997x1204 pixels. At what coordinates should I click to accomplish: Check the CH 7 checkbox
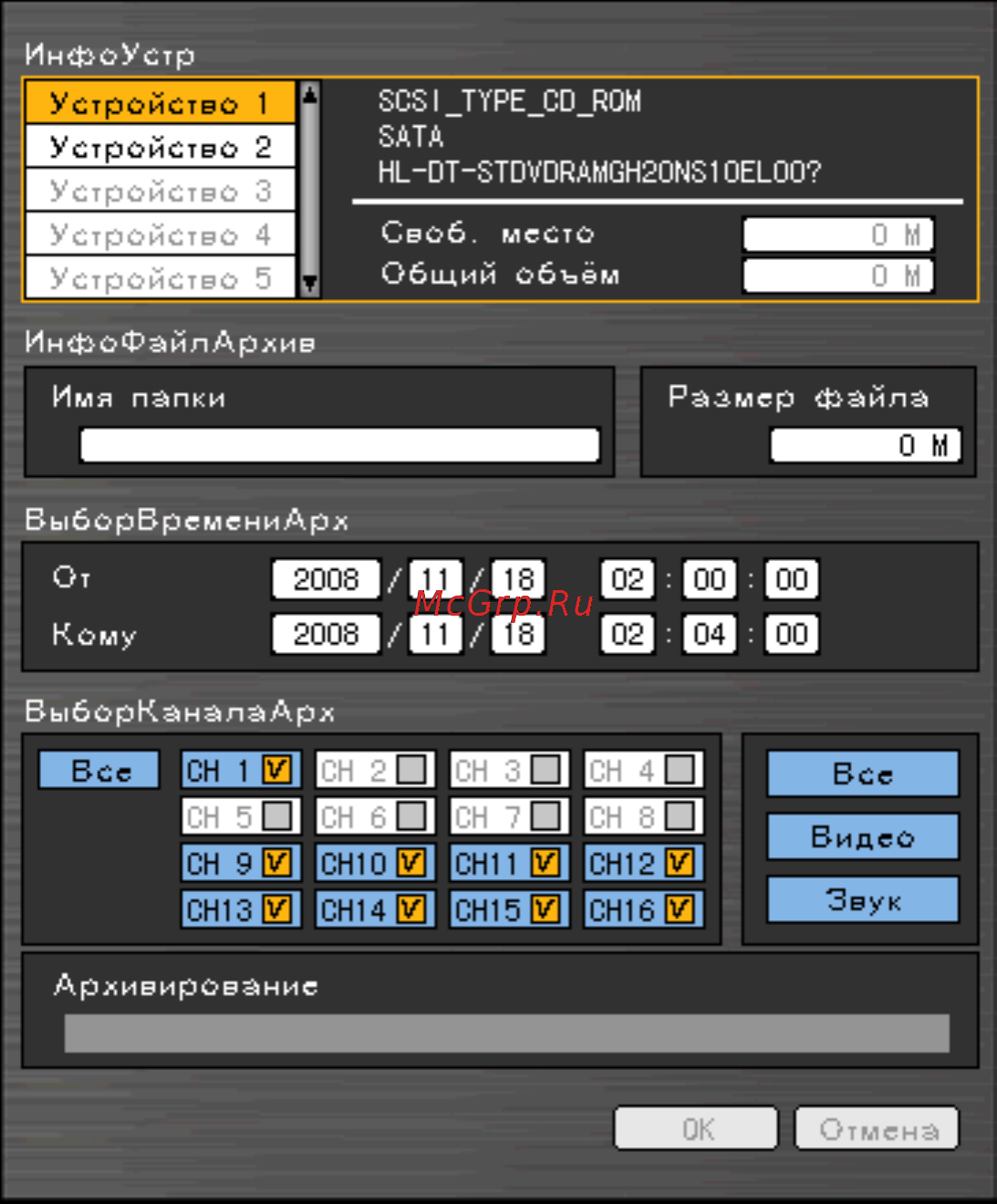click(545, 815)
